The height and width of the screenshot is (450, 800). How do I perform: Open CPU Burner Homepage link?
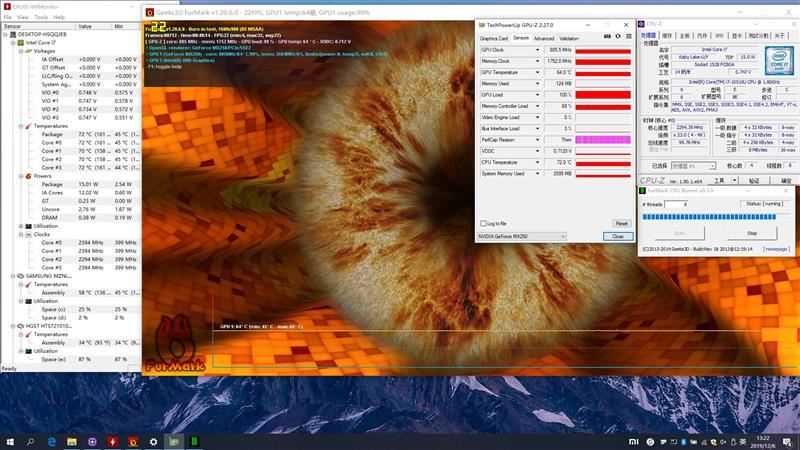[777, 249]
